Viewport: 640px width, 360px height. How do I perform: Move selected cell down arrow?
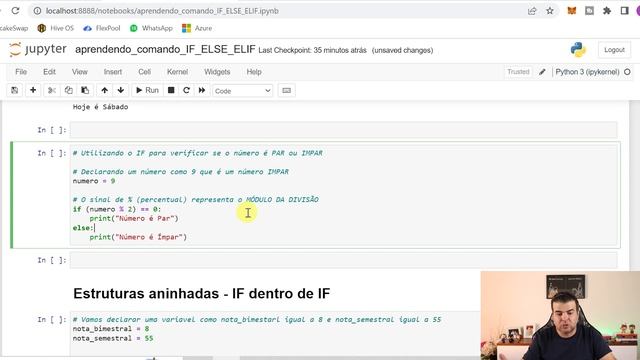(121, 90)
